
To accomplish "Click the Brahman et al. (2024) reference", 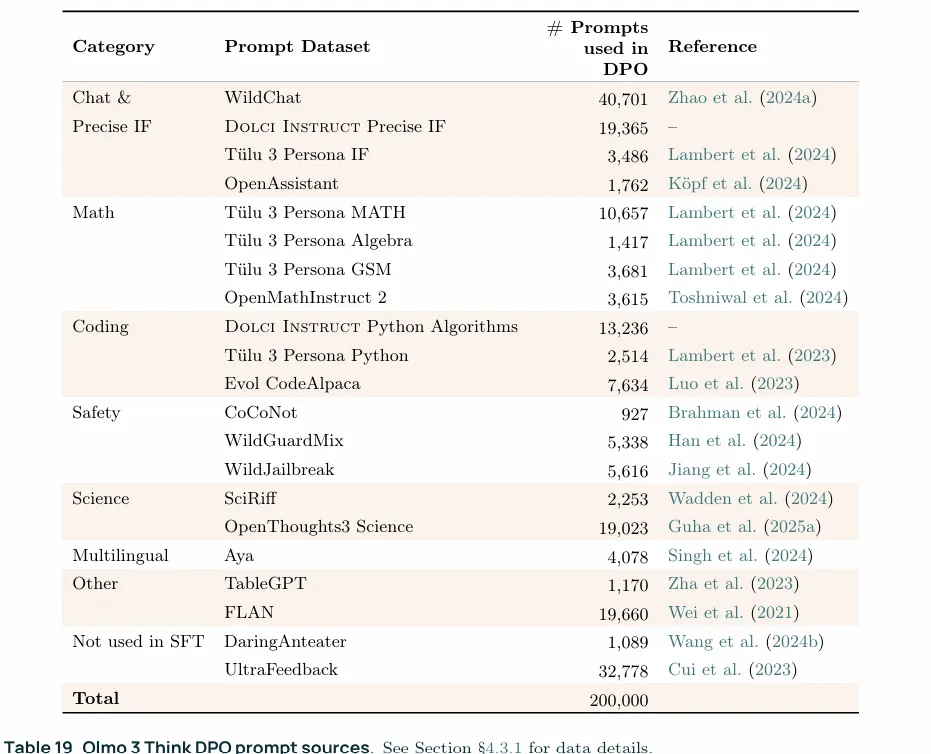I will (754, 413).
